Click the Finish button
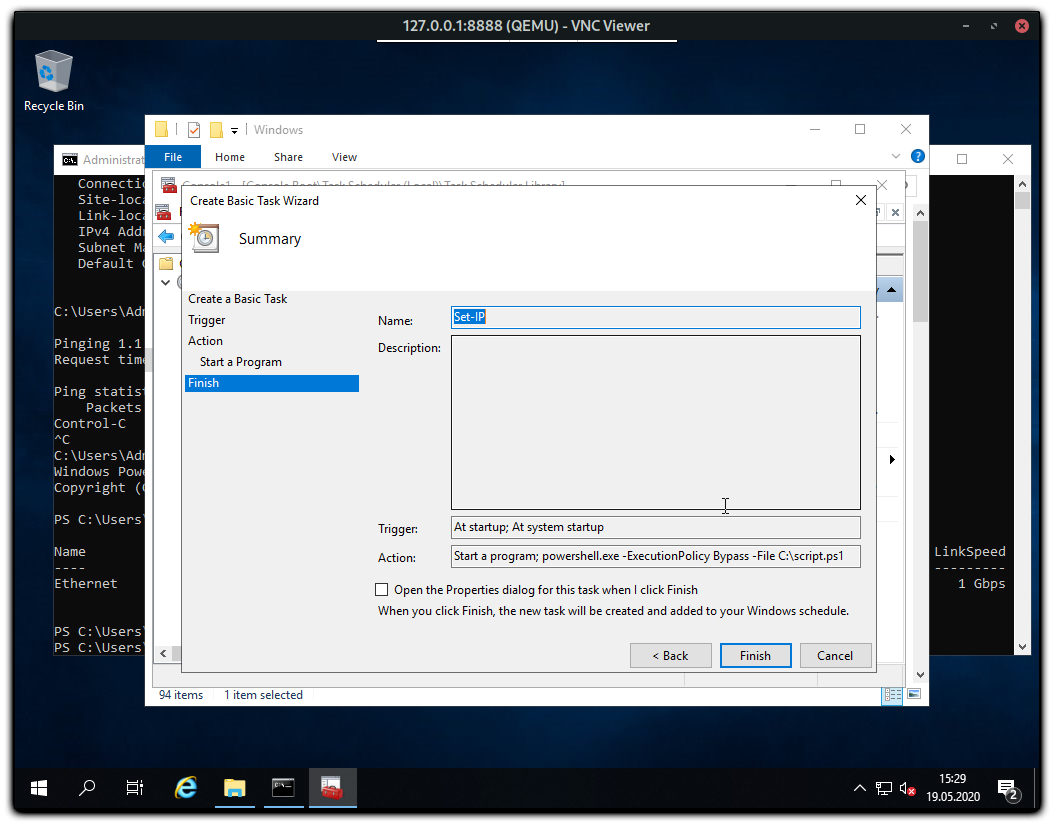Screen dimensions: 1054x826 pos(755,656)
